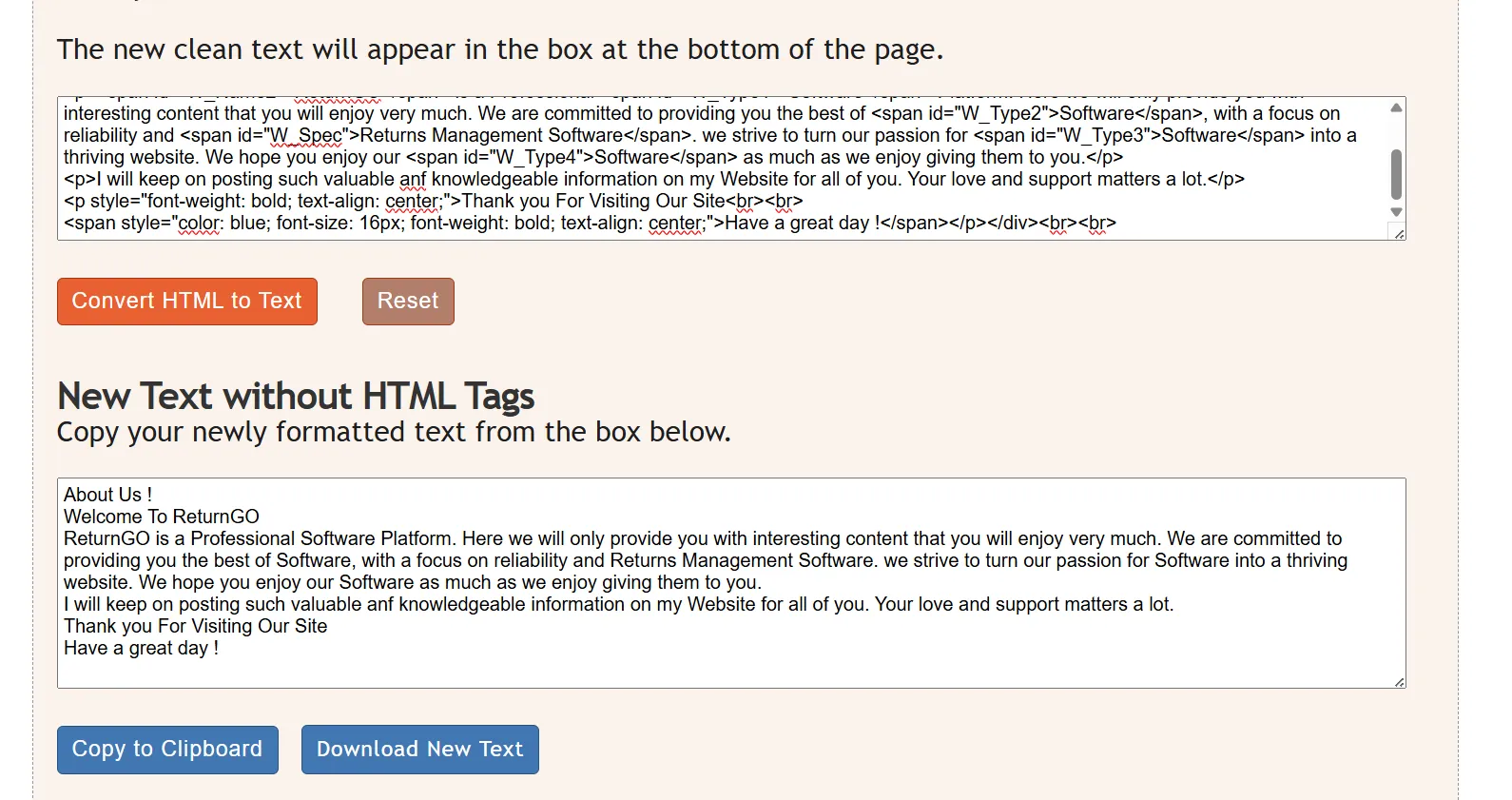Download the new text file
The width and height of the screenshot is (1512, 800).
(420, 750)
